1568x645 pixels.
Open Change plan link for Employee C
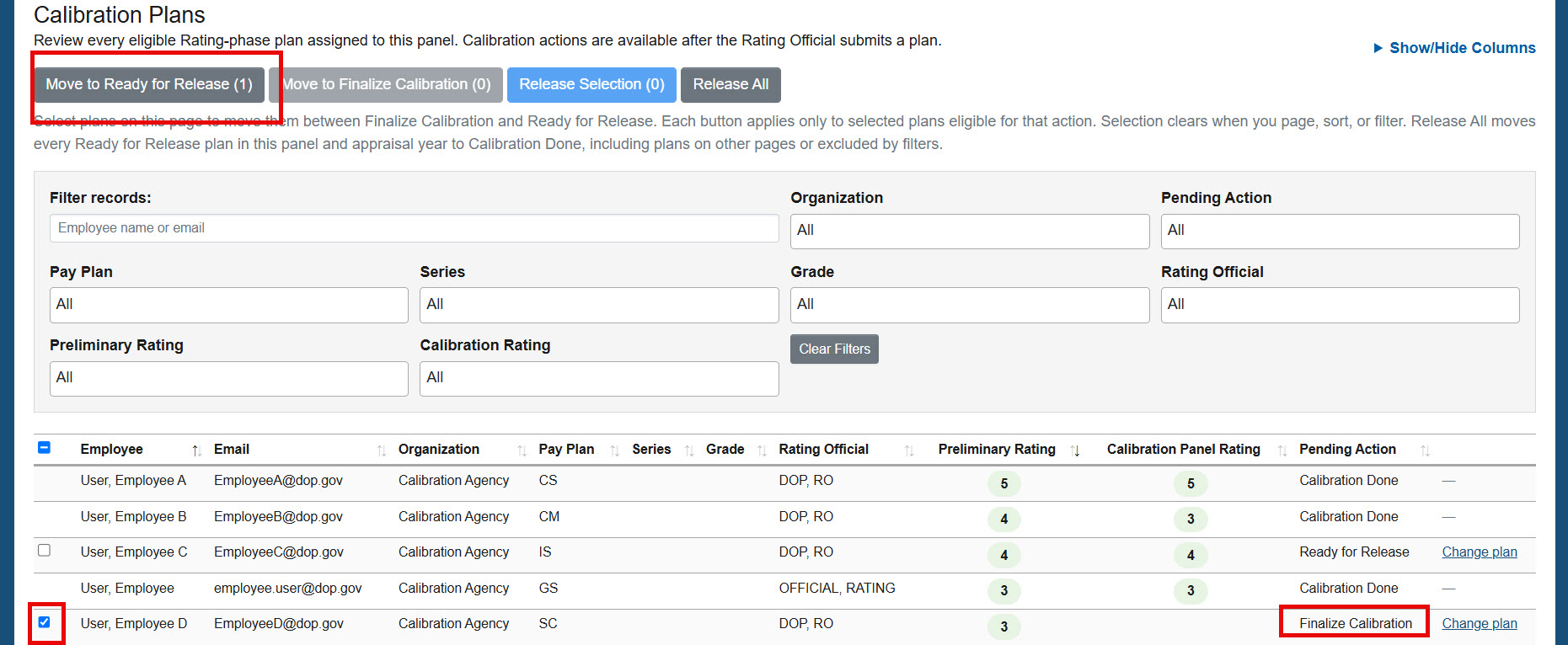pos(1480,552)
